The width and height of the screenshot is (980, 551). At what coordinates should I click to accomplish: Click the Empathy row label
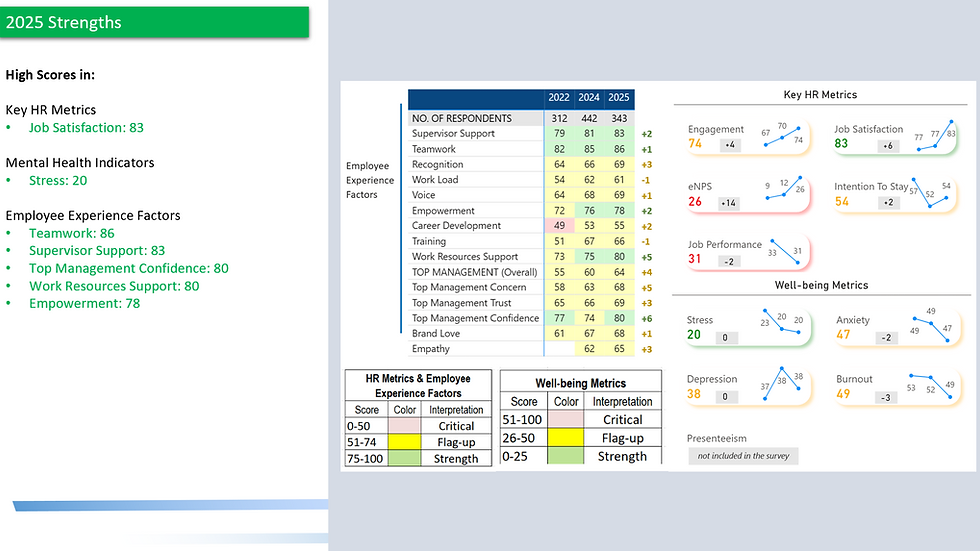pyautogui.click(x=431, y=349)
